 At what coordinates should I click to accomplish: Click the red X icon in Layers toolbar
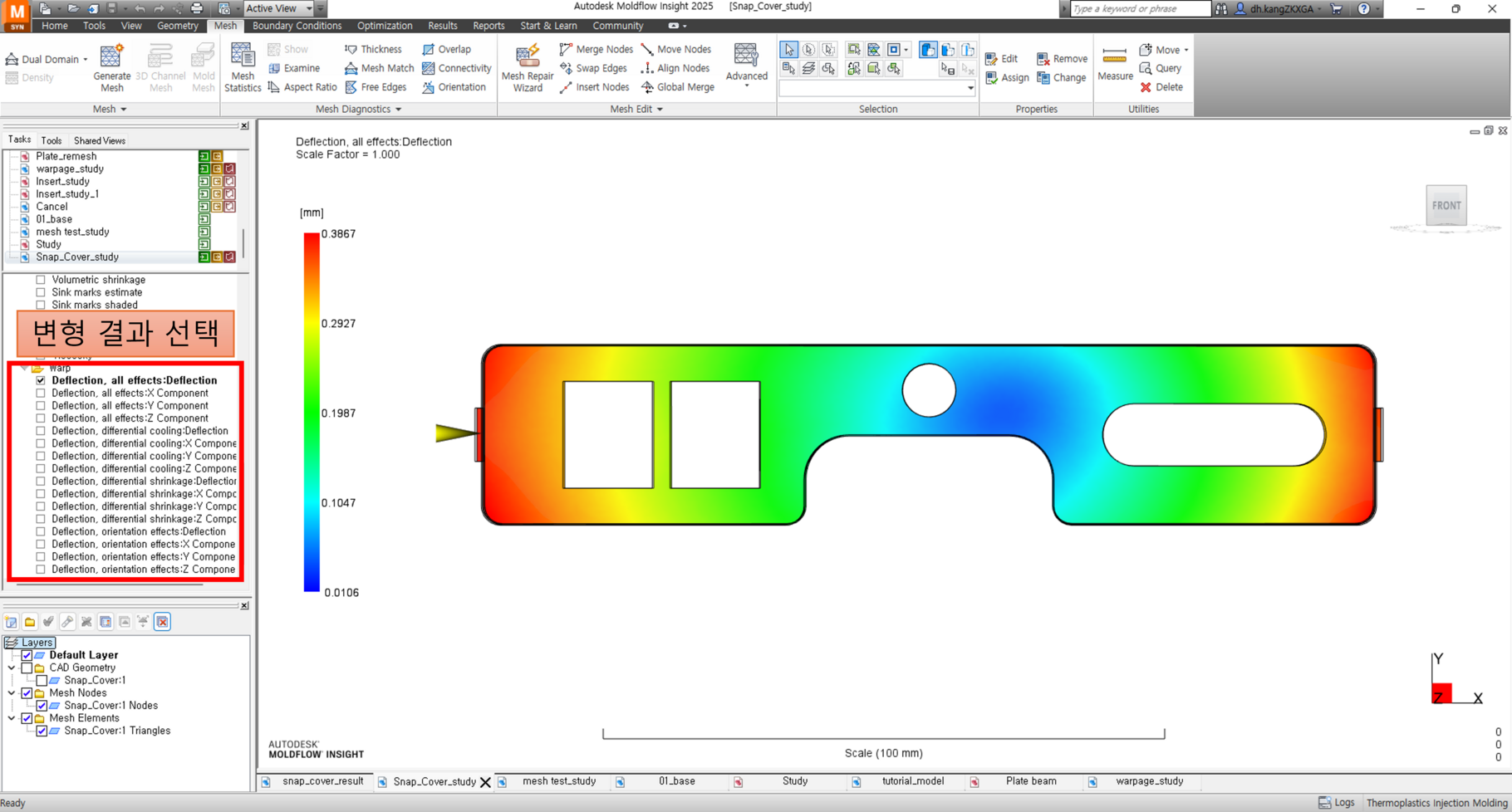click(x=162, y=622)
